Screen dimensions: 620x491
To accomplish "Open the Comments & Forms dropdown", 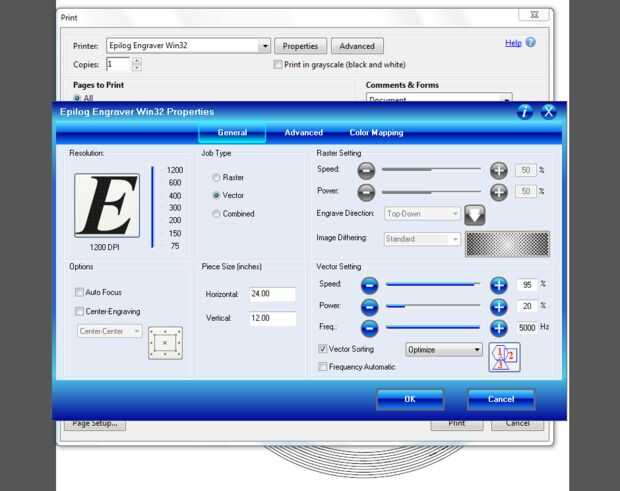I will pyautogui.click(x=439, y=98).
